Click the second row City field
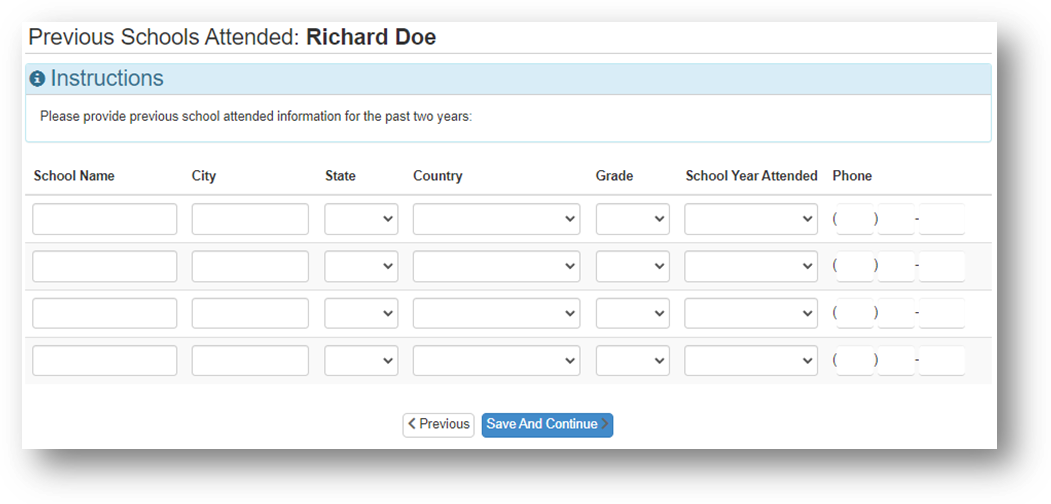This screenshot has height=504, width=1051. (250, 266)
